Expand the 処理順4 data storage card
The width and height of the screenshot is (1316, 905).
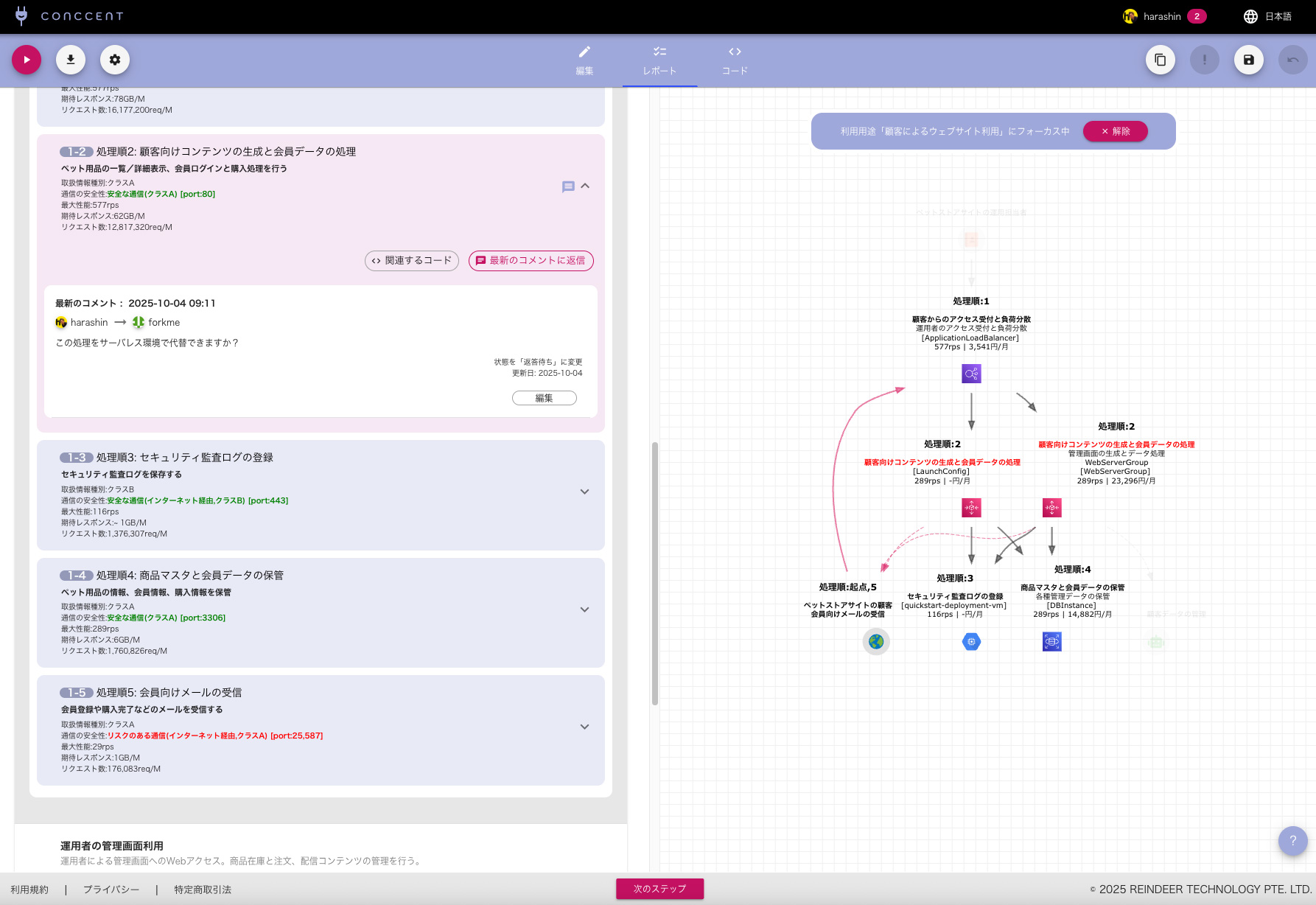[x=584, y=609]
